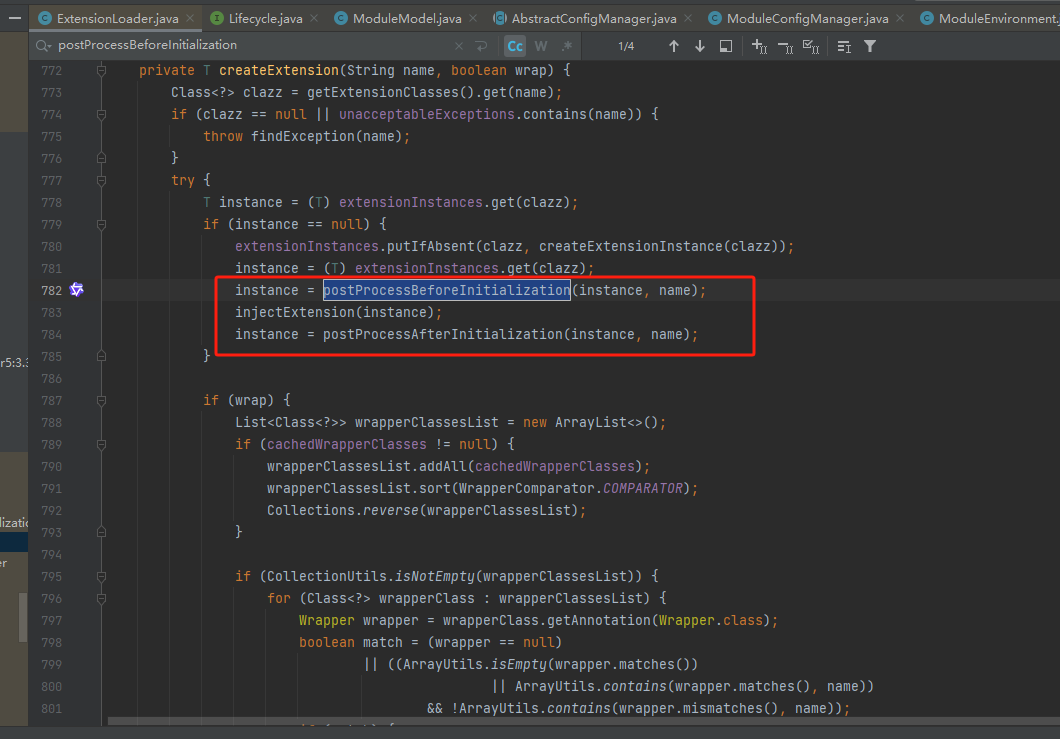Screen dimensions: 1060x739
Task: Click the gutter icon on line 782
Action: pos(76,290)
